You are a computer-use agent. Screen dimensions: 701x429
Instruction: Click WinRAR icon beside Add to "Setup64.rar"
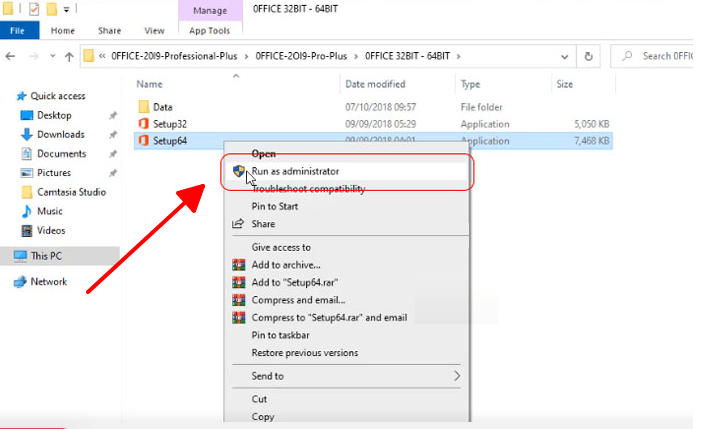click(x=239, y=282)
